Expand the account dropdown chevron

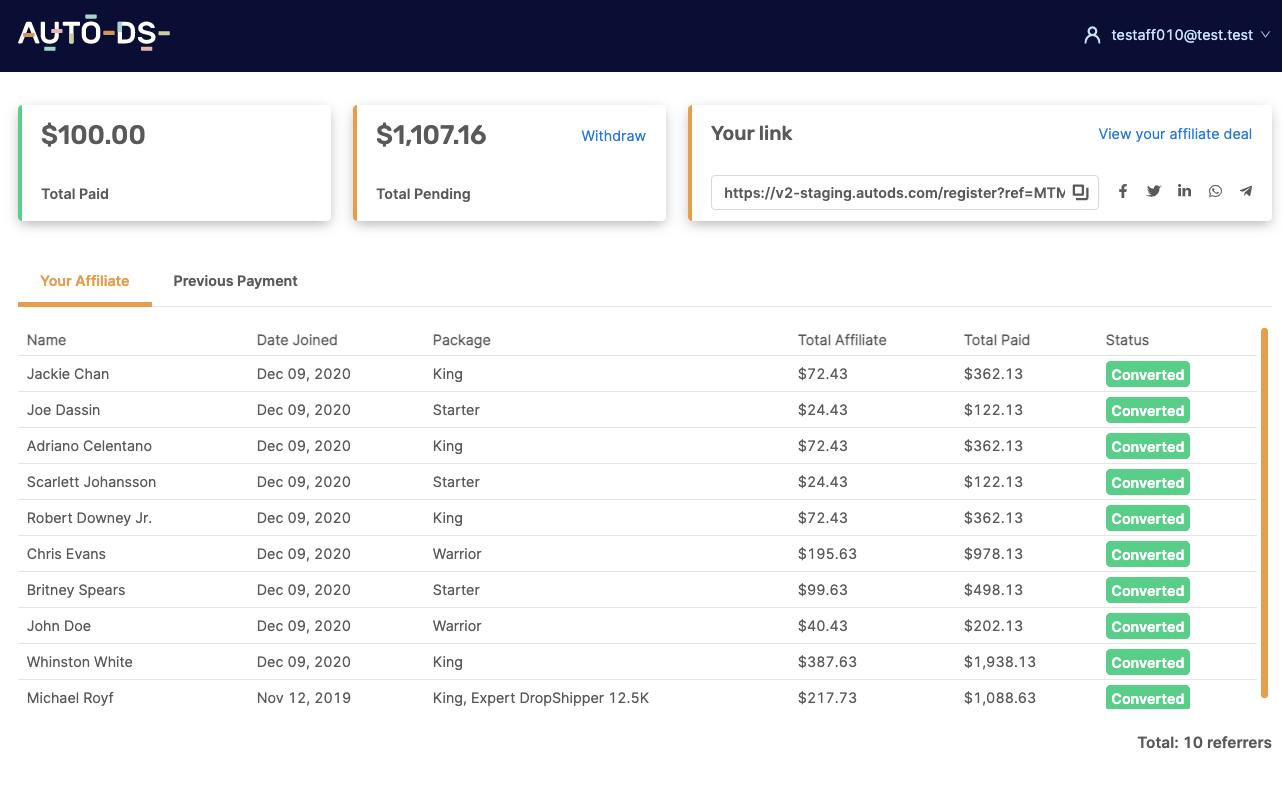[1265, 35]
